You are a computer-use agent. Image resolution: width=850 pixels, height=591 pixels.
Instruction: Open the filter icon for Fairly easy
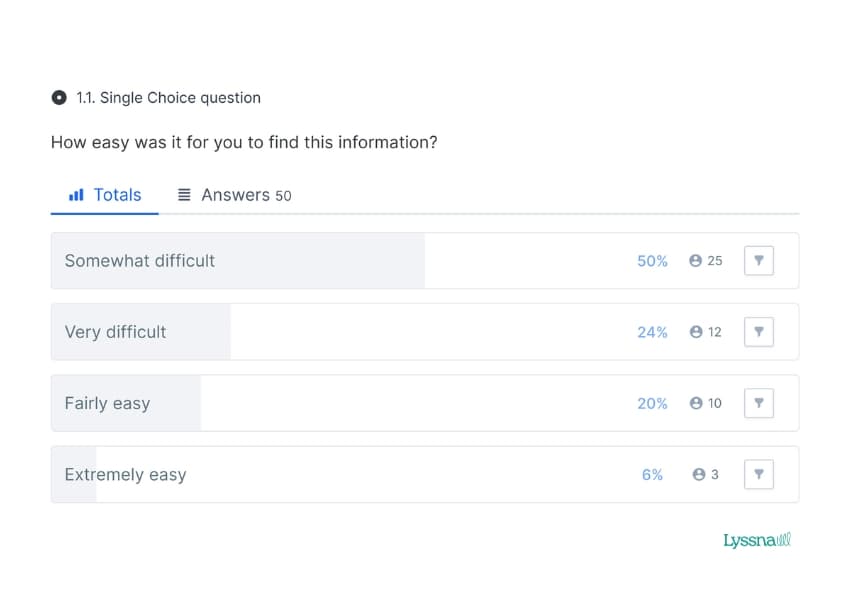coord(759,402)
